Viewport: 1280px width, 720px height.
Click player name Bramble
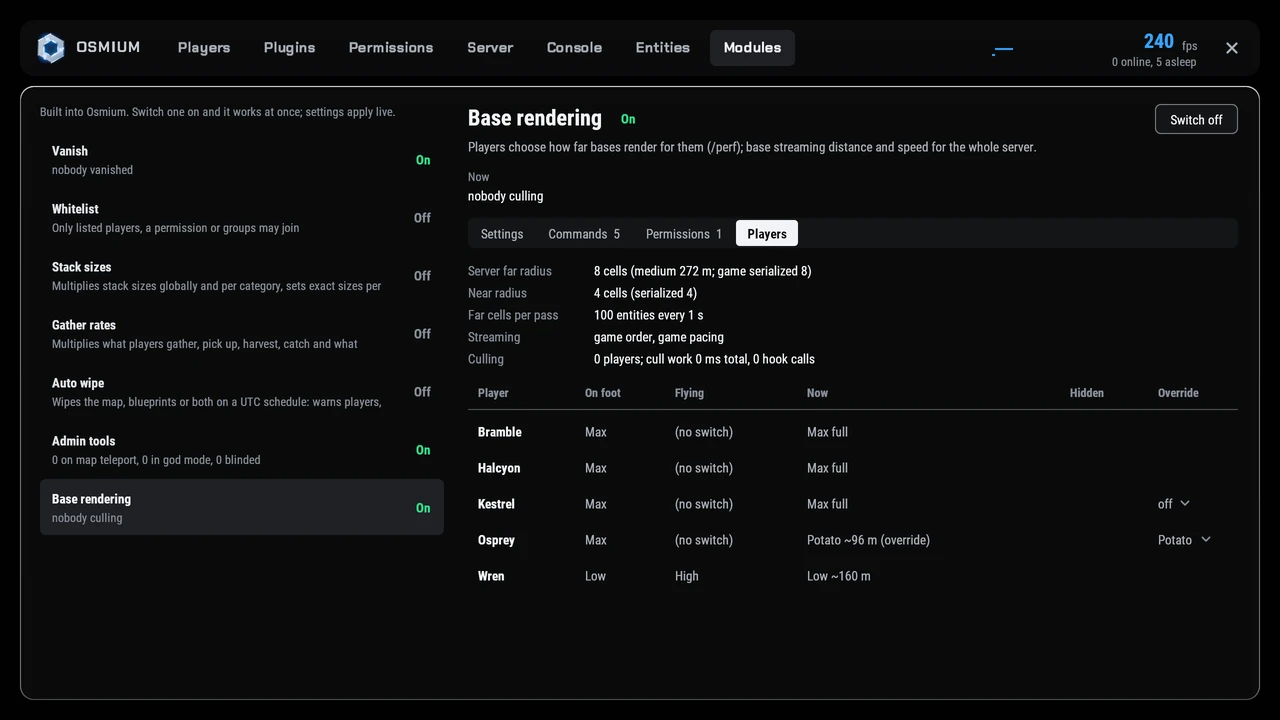[x=500, y=432]
